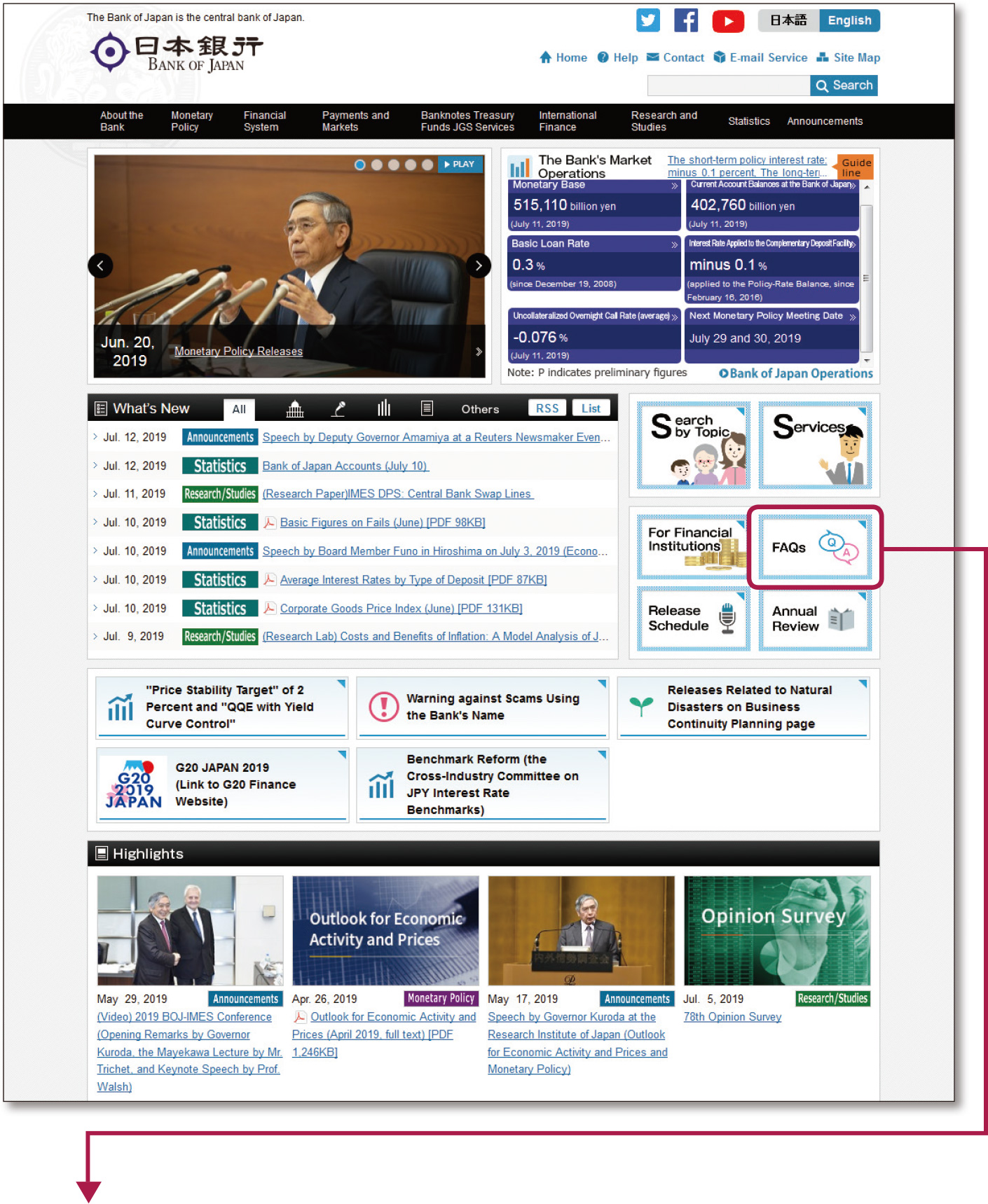Open Average Interest Rates PDF icon

(x=269, y=580)
